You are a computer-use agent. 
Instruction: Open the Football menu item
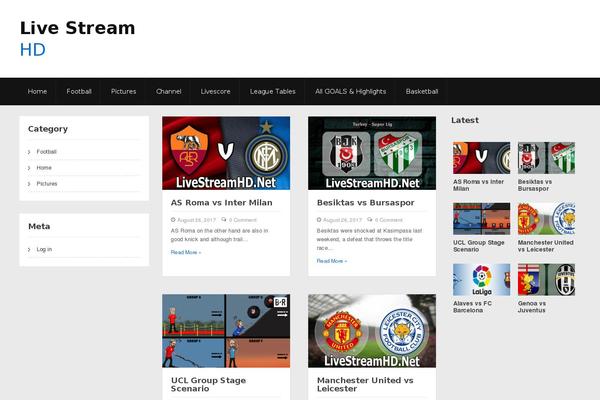click(79, 91)
